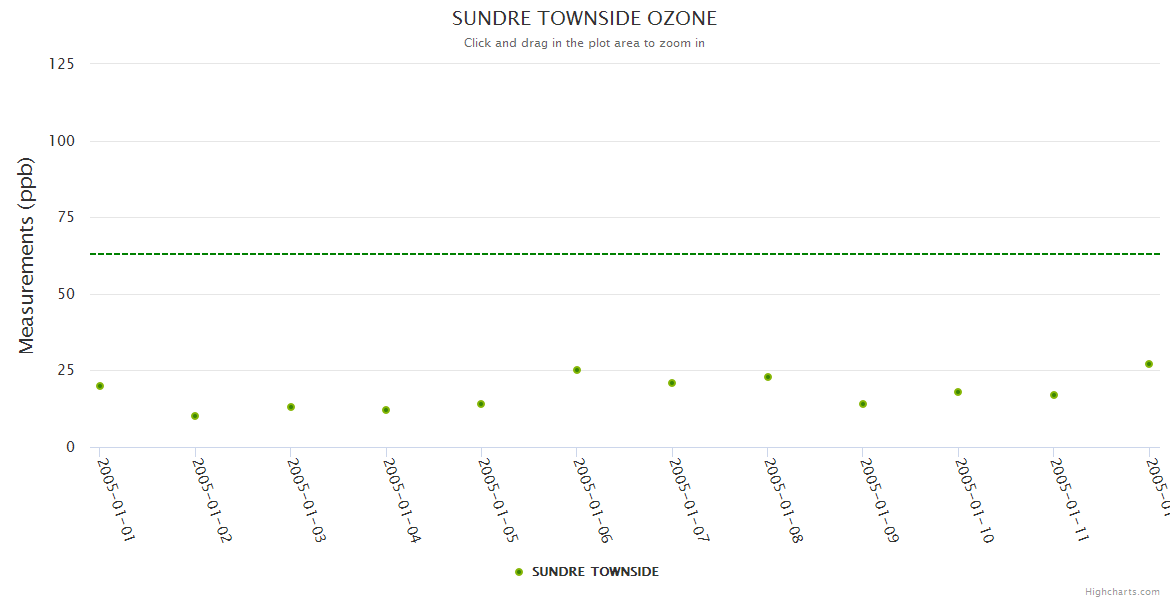The height and width of the screenshot is (600, 1170).
Task: Select the data point for 2005-01-11
Action: [x=1054, y=395]
